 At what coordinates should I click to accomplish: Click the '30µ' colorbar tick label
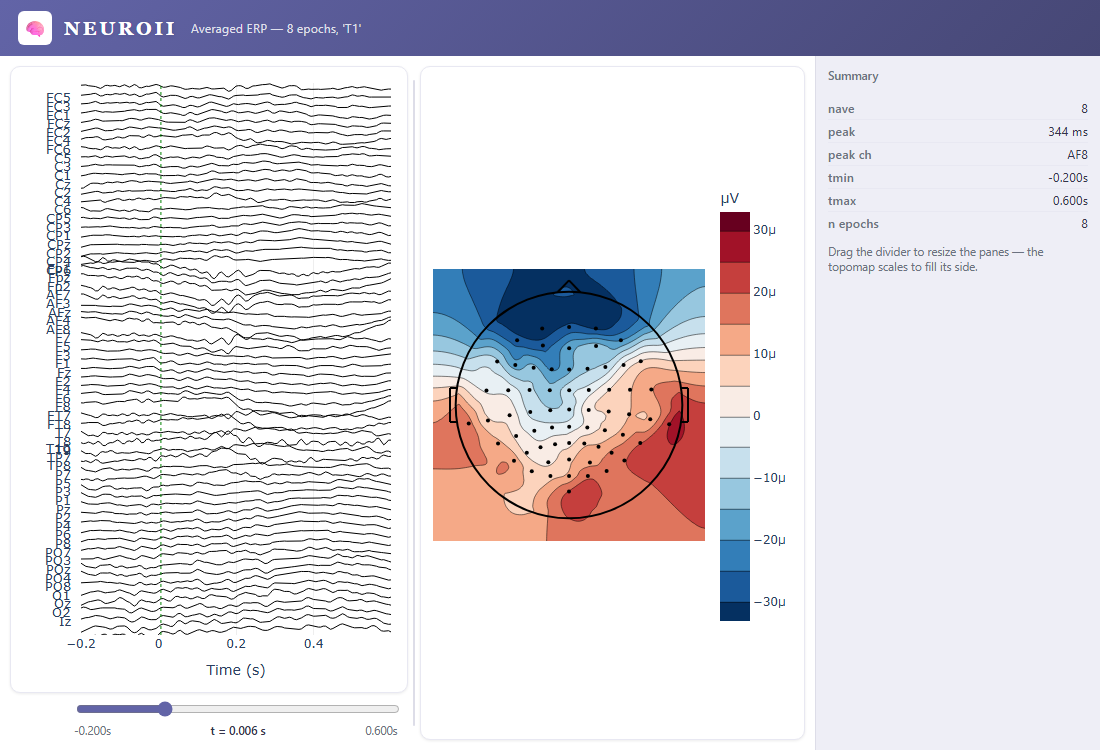[x=764, y=230]
